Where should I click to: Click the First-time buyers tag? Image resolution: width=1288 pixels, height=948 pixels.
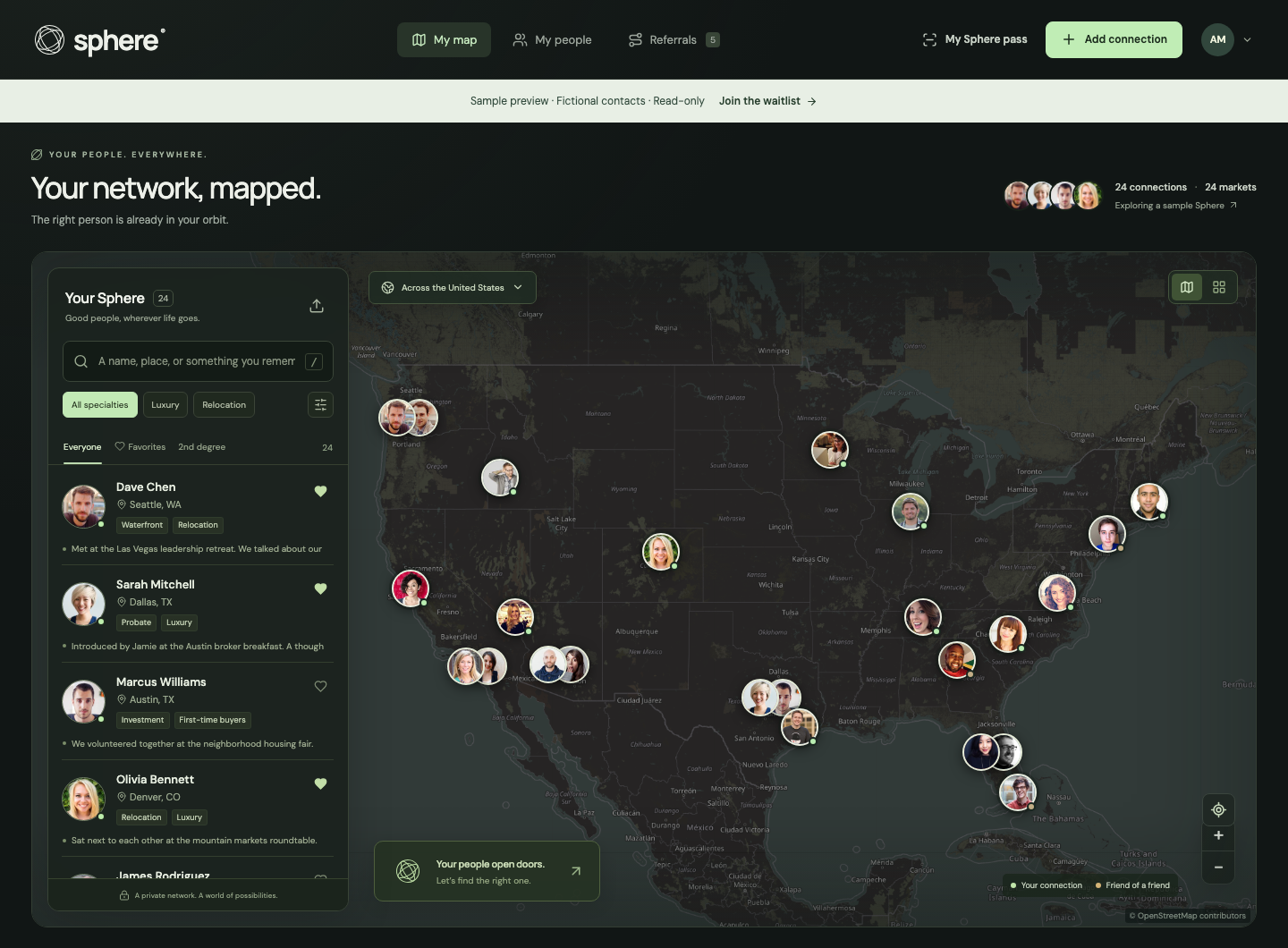click(x=212, y=720)
